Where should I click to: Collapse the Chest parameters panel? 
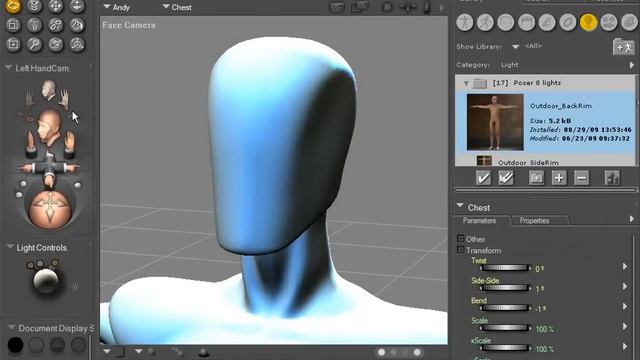[460, 206]
